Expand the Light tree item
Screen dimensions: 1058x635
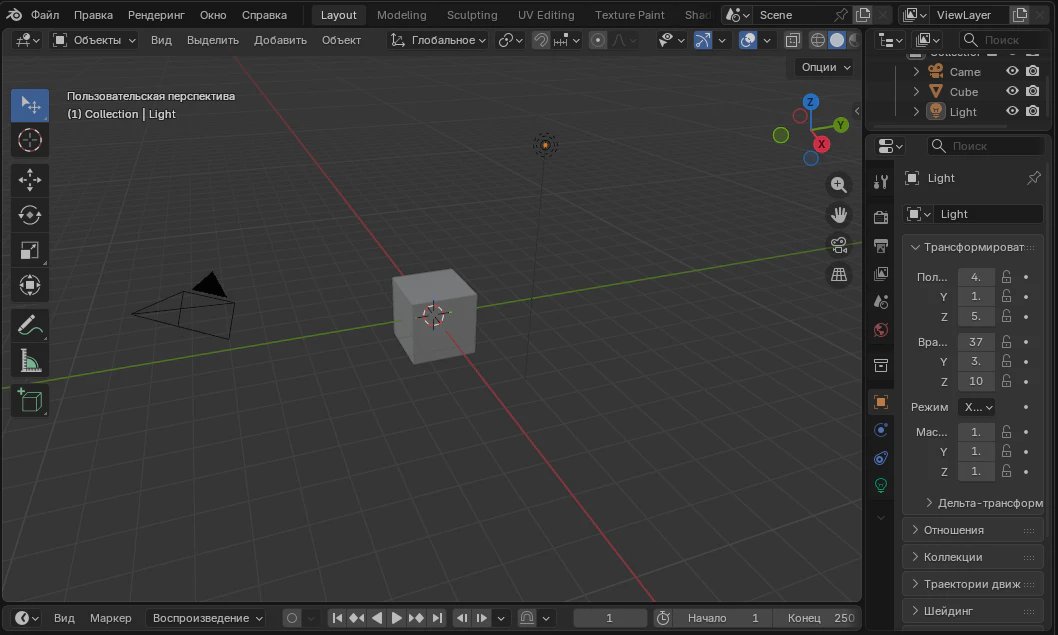[x=916, y=111]
